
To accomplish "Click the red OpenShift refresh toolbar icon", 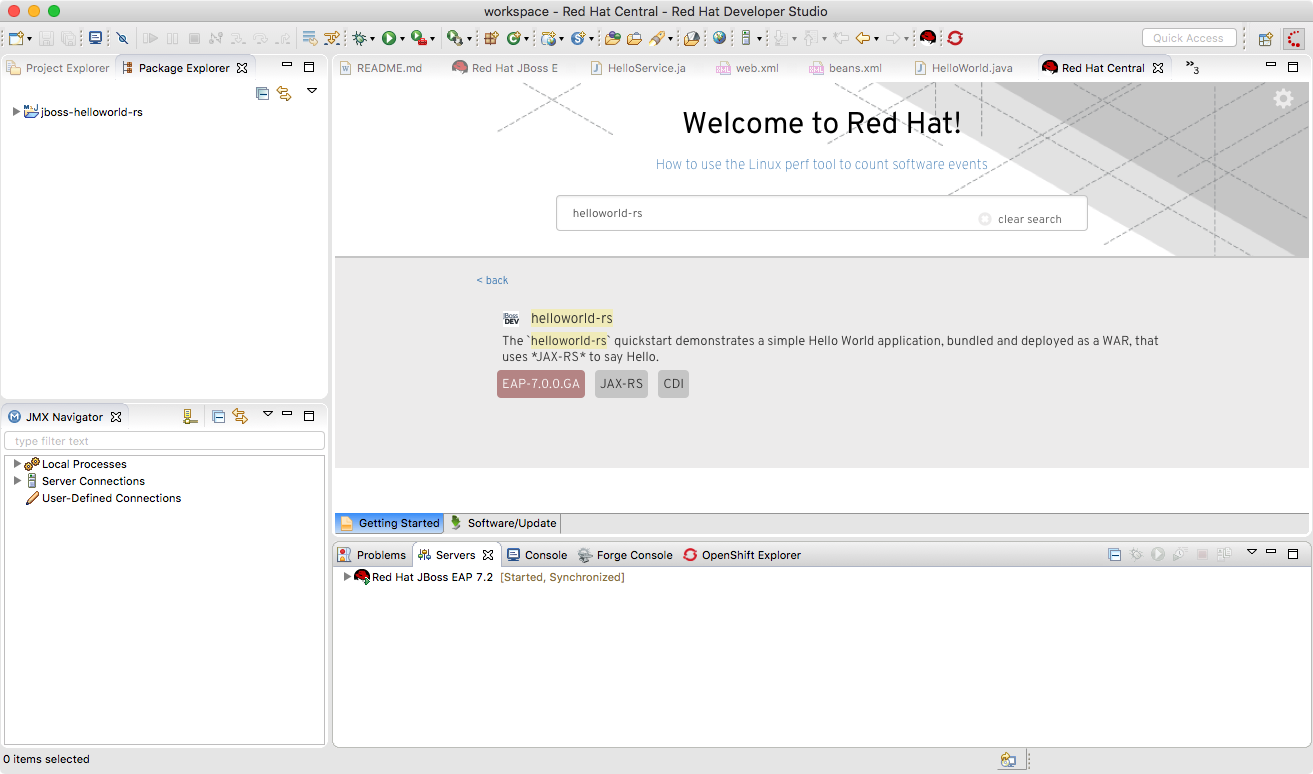I will coord(955,38).
